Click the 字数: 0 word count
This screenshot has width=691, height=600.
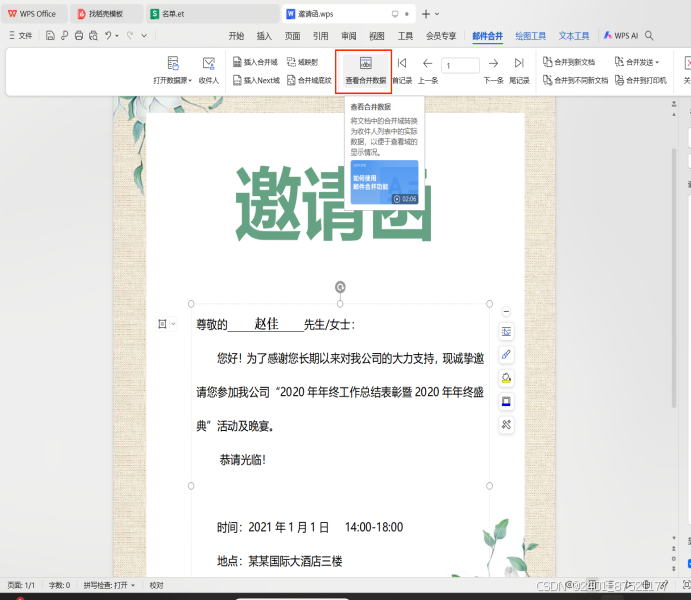tap(59, 585)
